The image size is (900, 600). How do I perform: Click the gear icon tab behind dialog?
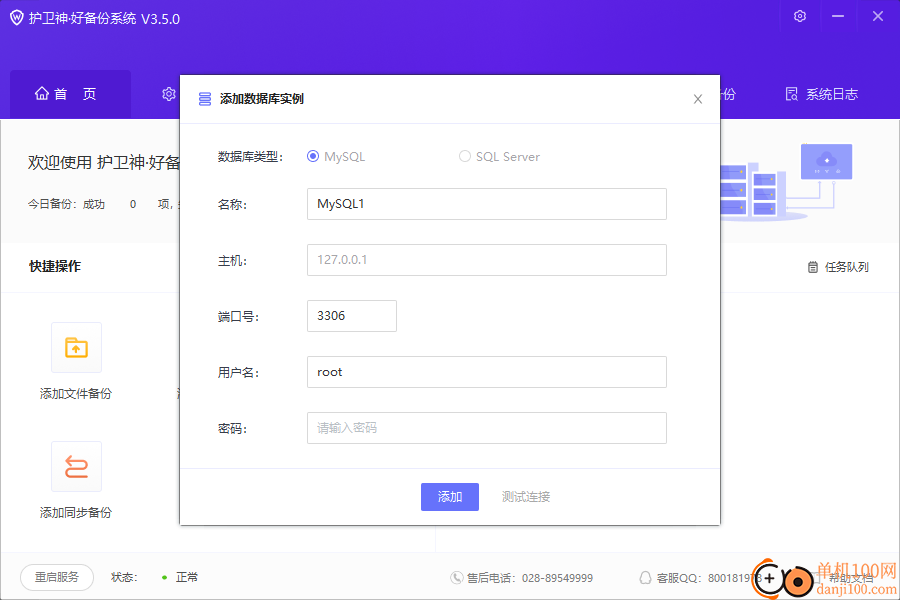point(168,94)
